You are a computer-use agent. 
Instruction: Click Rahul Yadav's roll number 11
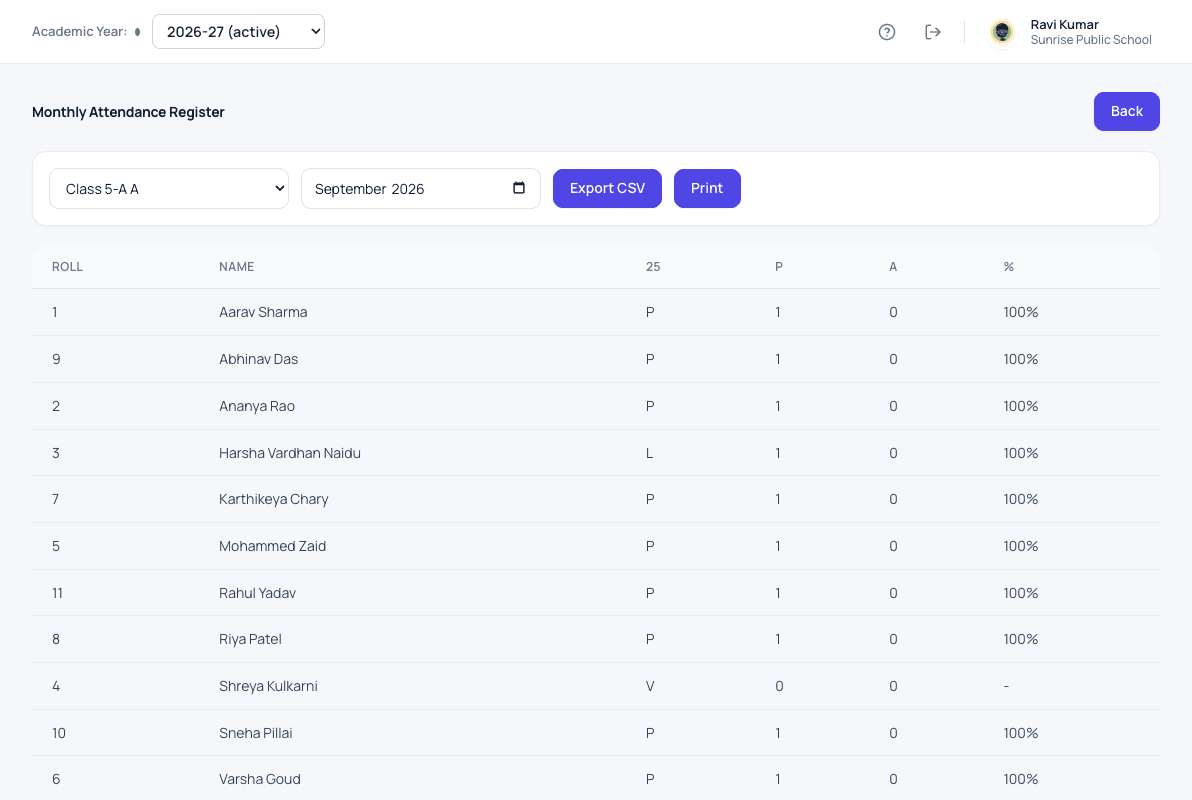[x=57, y=593]
